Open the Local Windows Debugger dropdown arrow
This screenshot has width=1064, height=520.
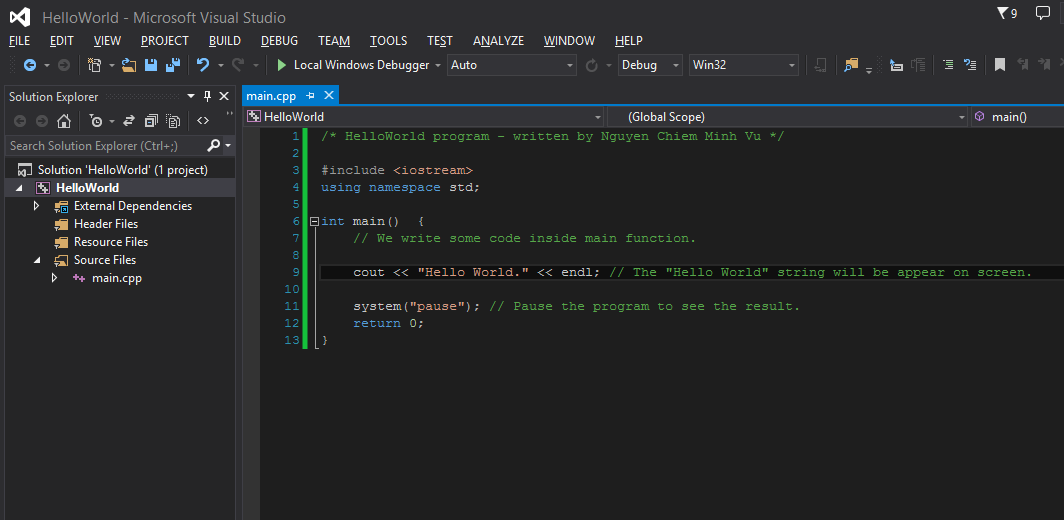438,65
